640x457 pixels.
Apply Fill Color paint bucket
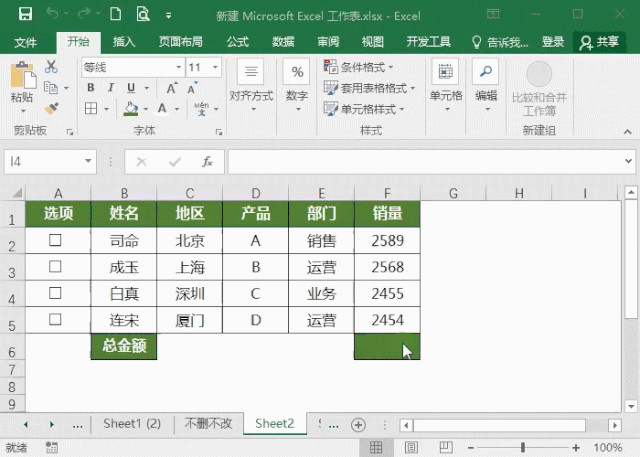coord(131,109)
